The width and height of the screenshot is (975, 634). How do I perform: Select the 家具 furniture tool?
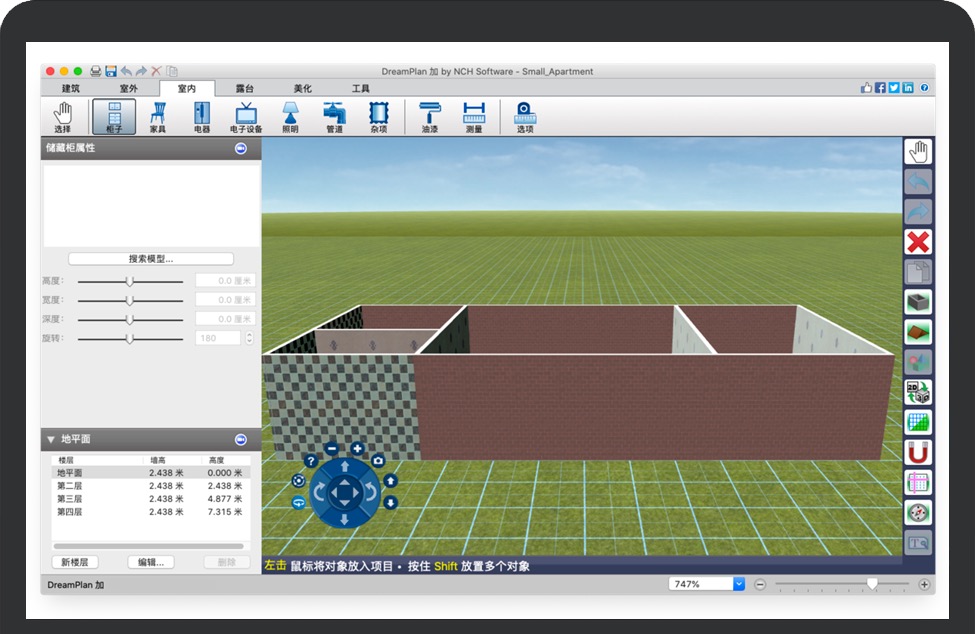point(158,116)
